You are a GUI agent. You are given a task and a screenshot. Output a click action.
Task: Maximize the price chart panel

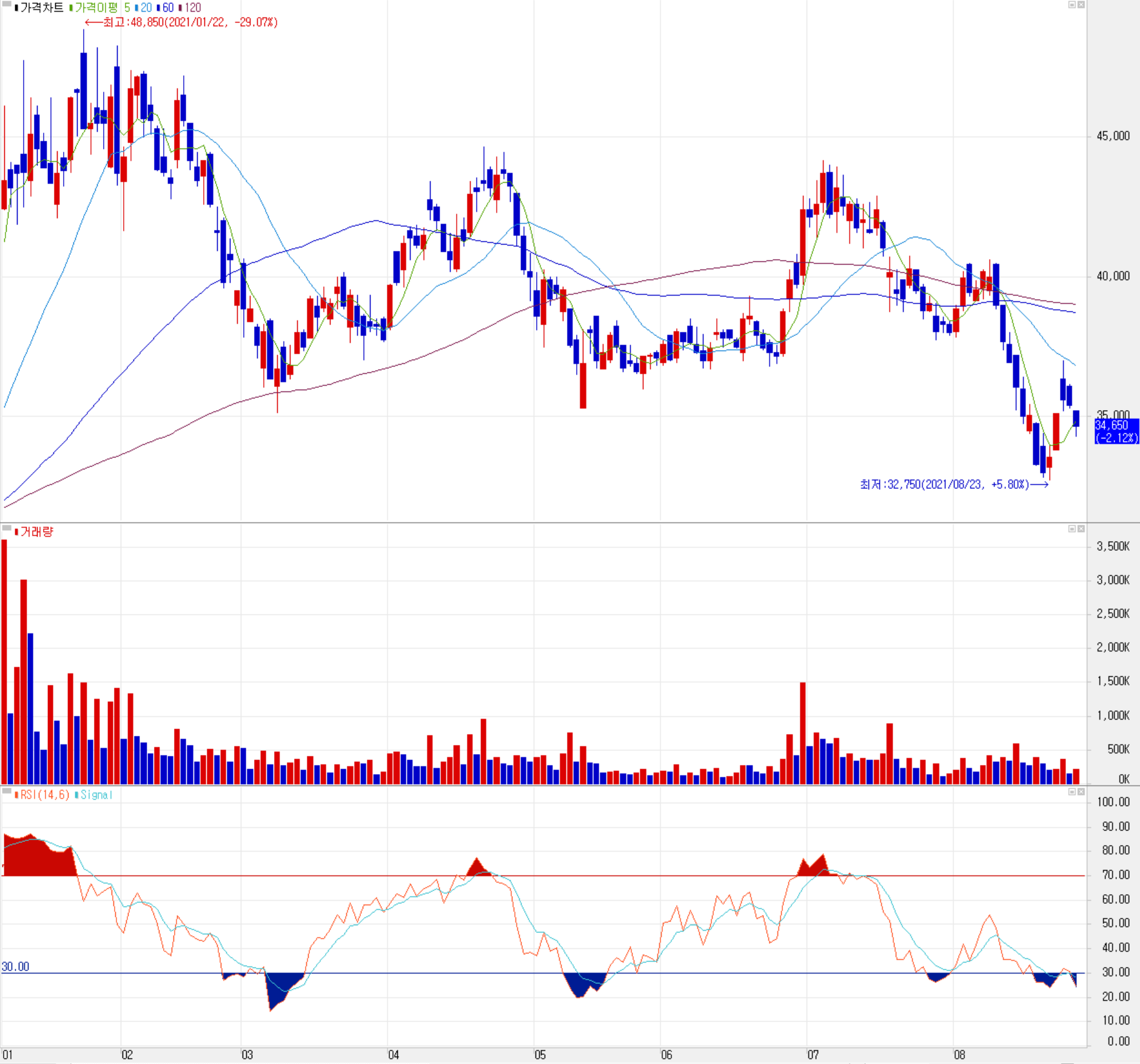(x=1072, y=5)
